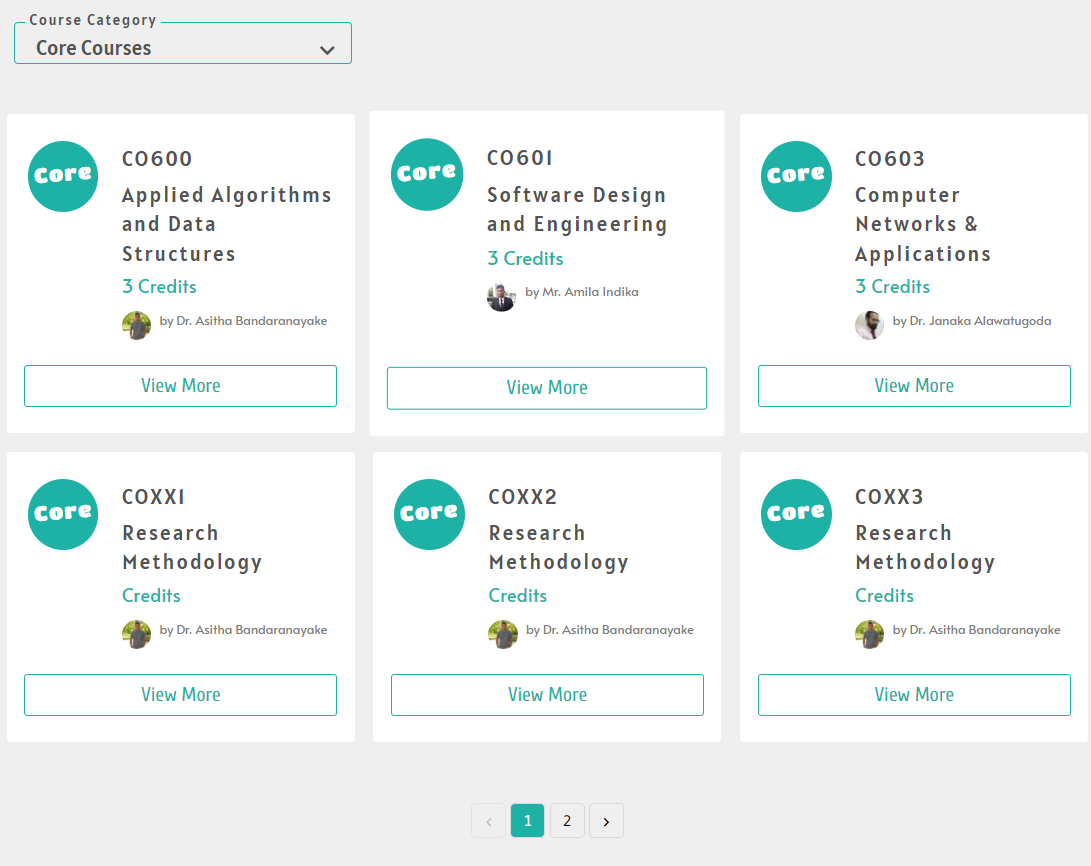Select page 2 in pagination
Screen dimensions: 1091x866
567,821
